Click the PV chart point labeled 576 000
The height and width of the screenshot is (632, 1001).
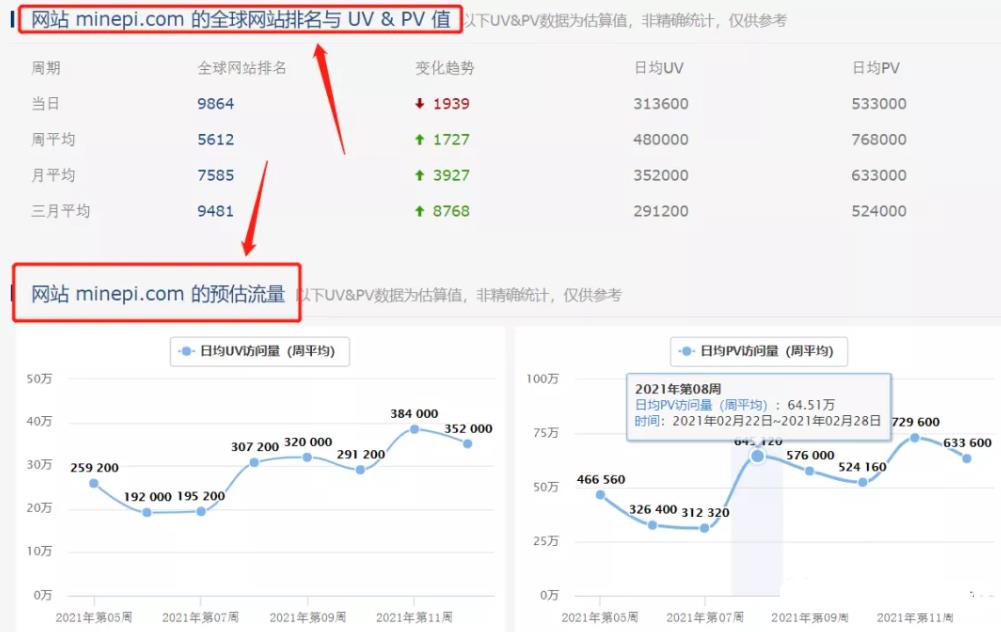809,471
